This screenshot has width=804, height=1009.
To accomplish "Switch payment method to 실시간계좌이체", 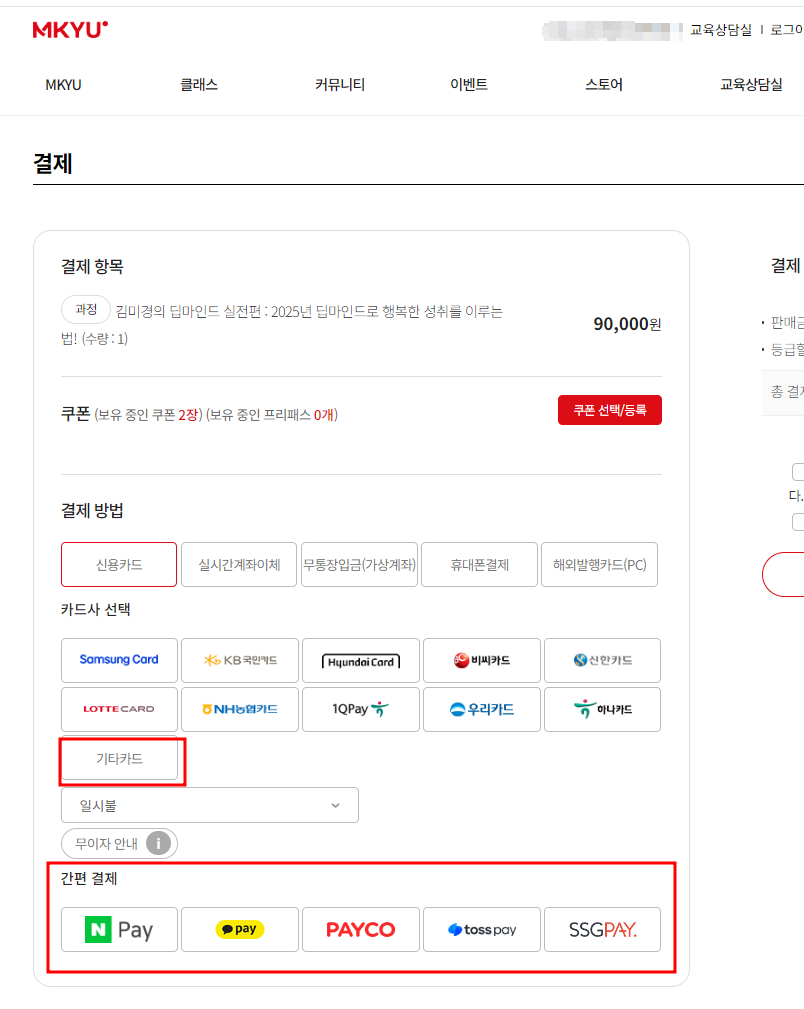I will coord(239,565).
